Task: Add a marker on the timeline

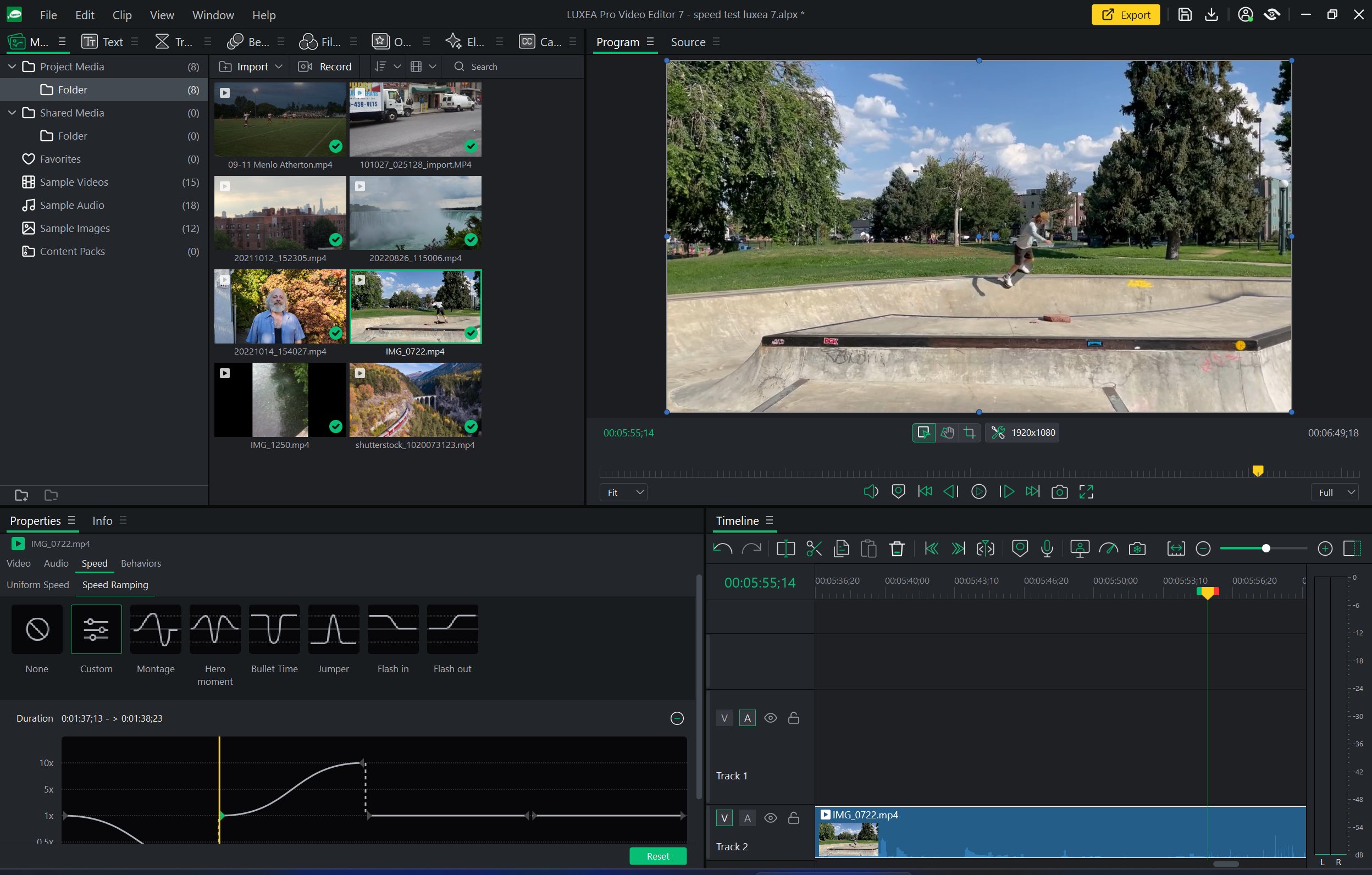Action: pyautogui.click(x=1019, y=549)
